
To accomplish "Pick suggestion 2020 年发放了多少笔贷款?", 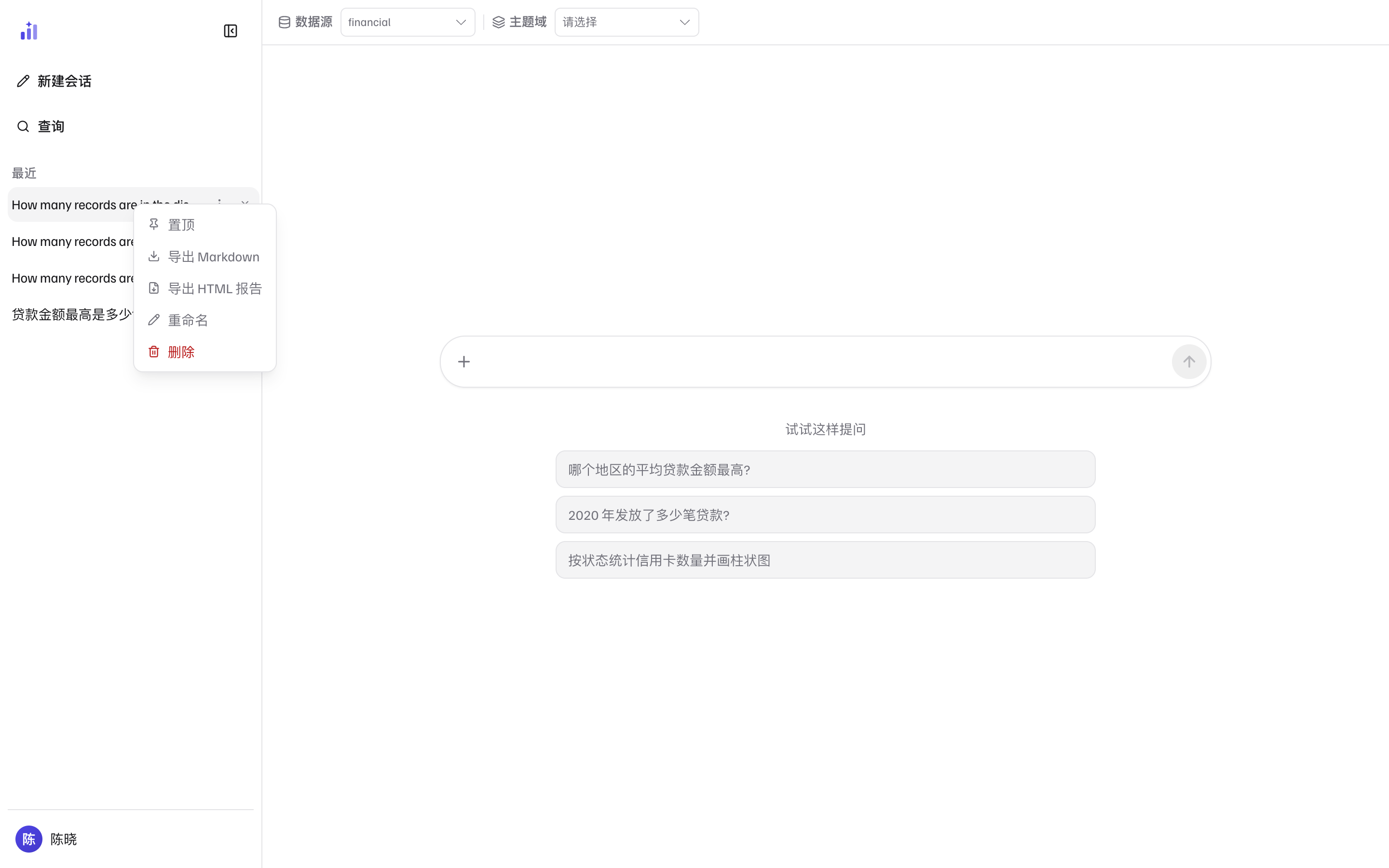I will click(825, 515).
